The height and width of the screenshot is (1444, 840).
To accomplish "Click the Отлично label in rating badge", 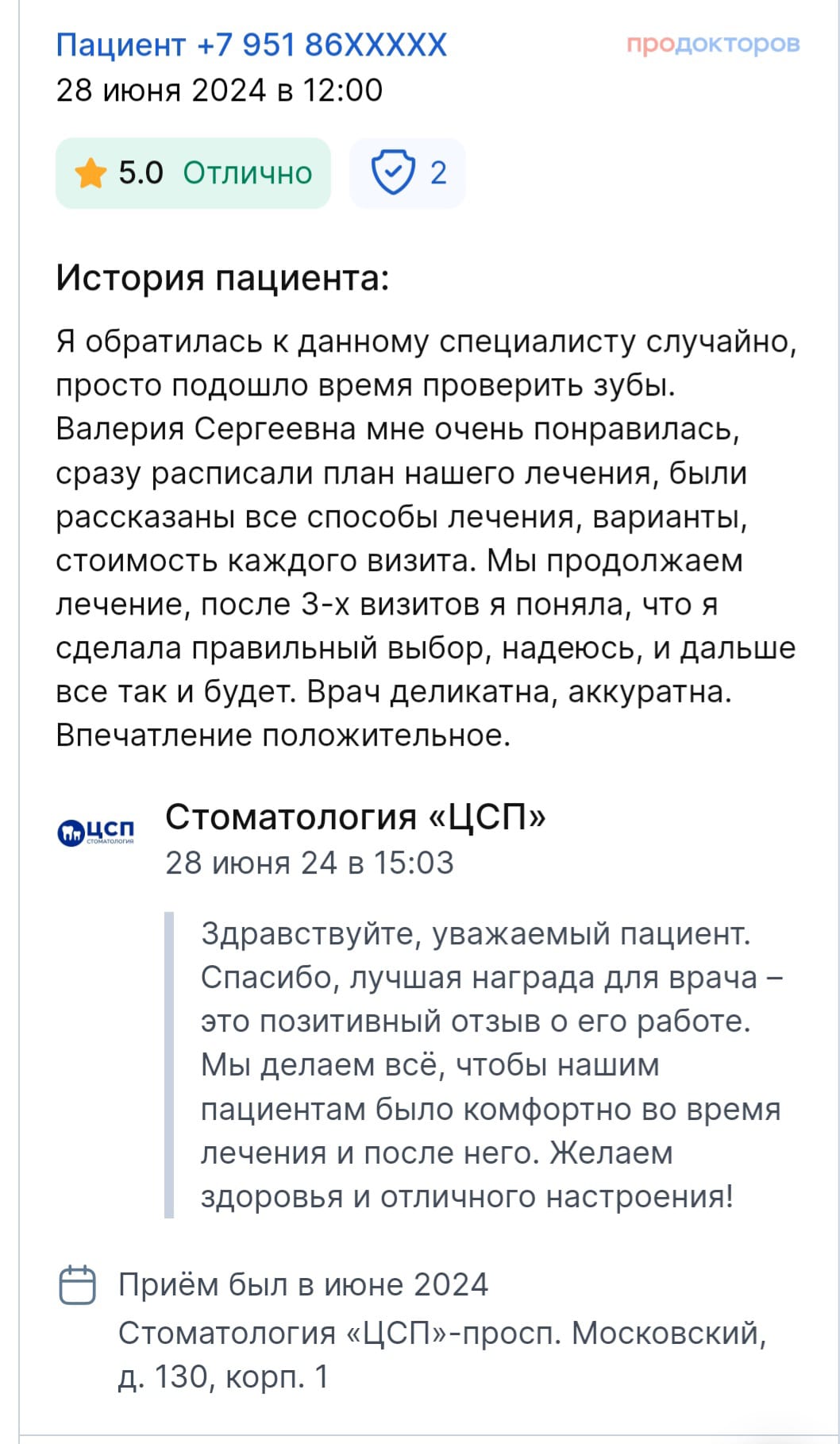I will click(248, 173).
